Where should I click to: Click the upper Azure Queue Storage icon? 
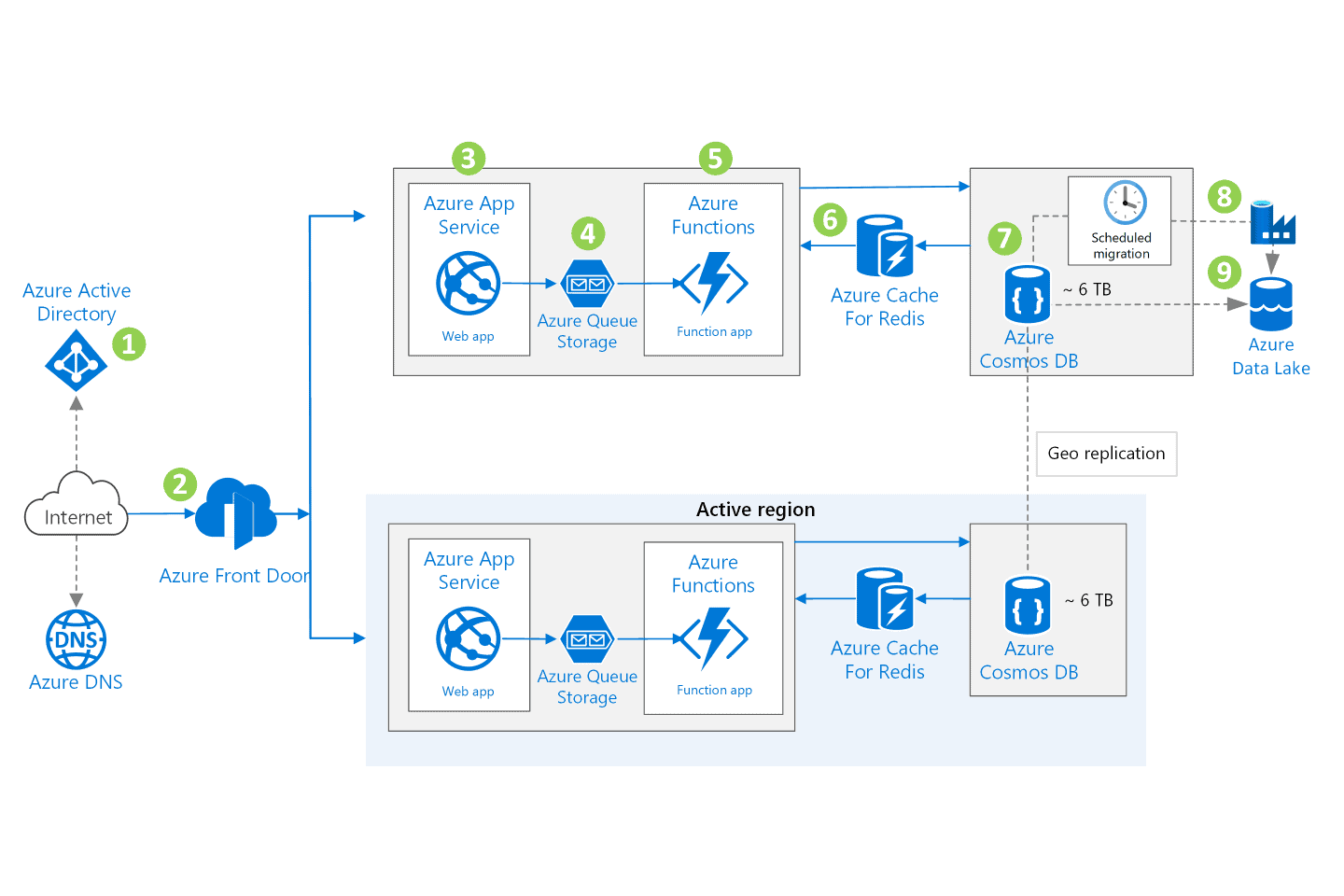587,284
